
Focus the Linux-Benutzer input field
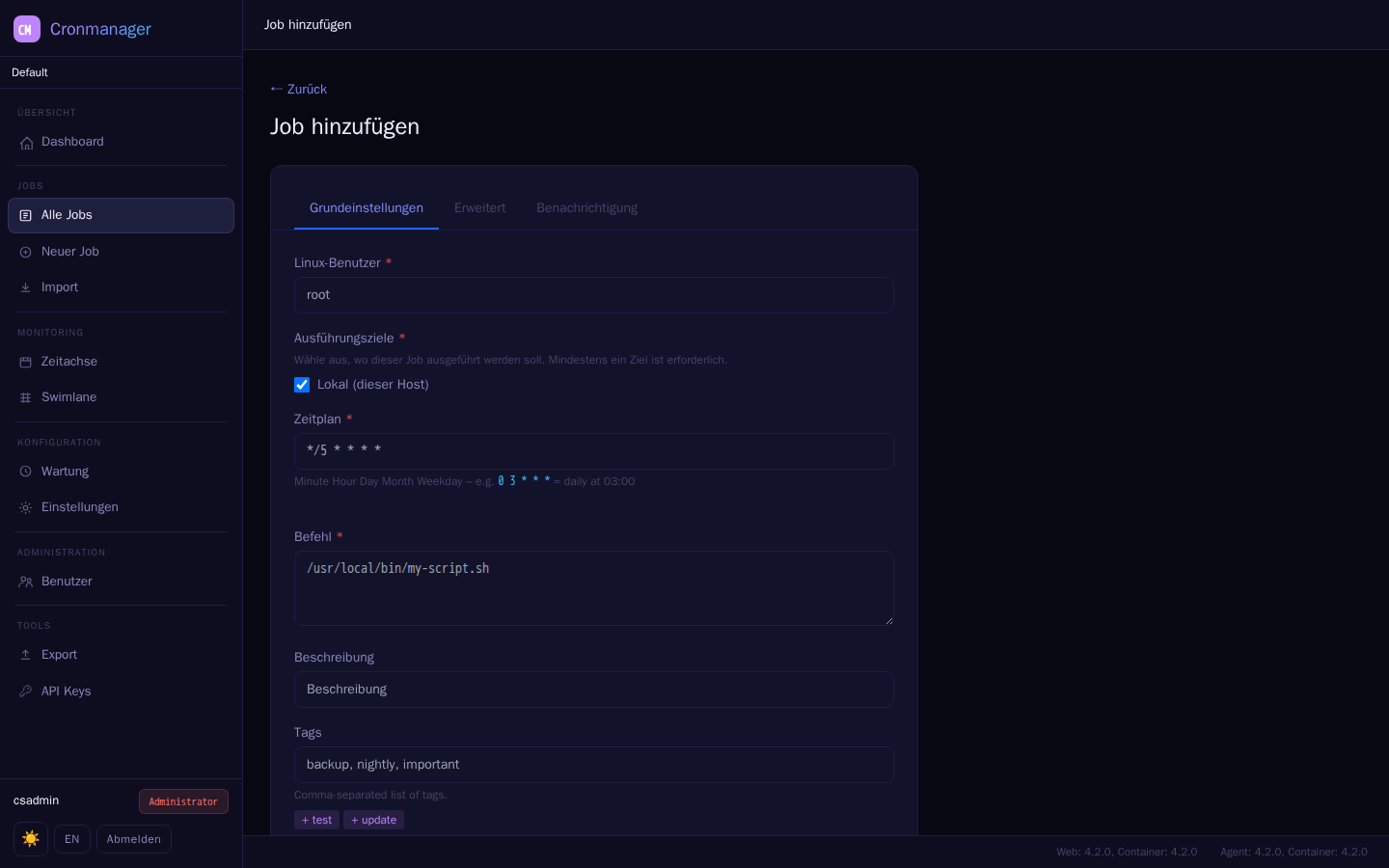[594, 295]
